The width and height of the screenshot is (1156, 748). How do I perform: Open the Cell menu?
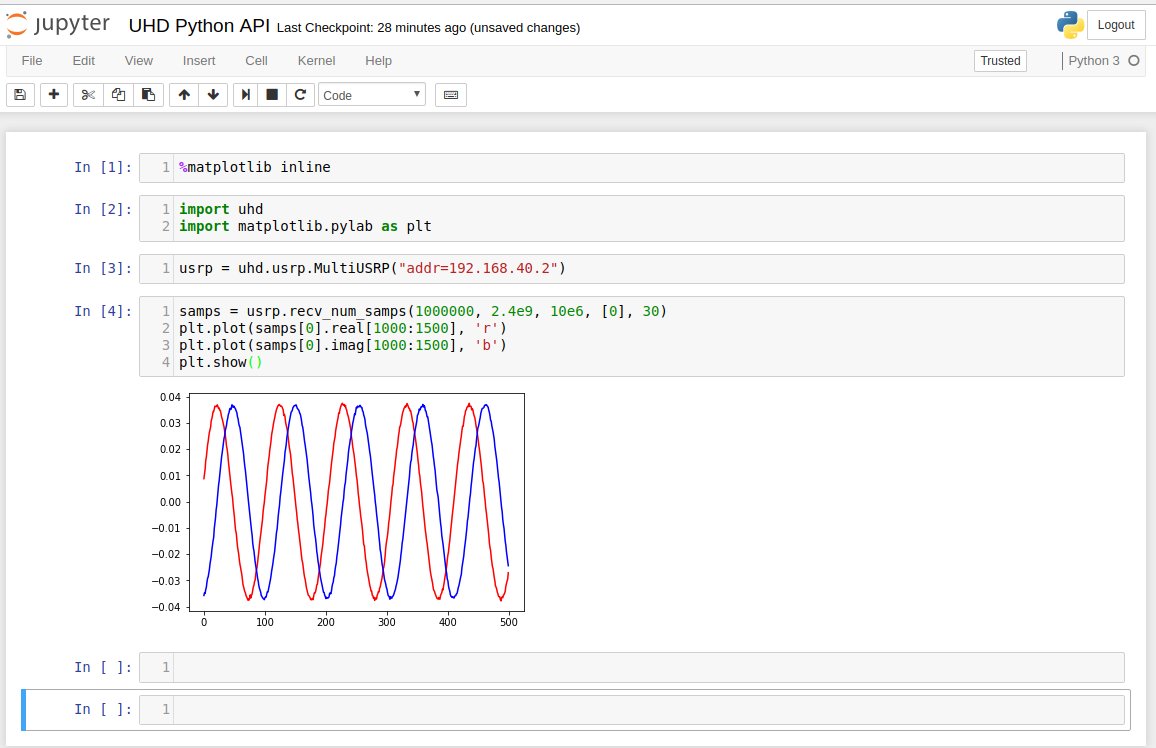click(257, 60)
